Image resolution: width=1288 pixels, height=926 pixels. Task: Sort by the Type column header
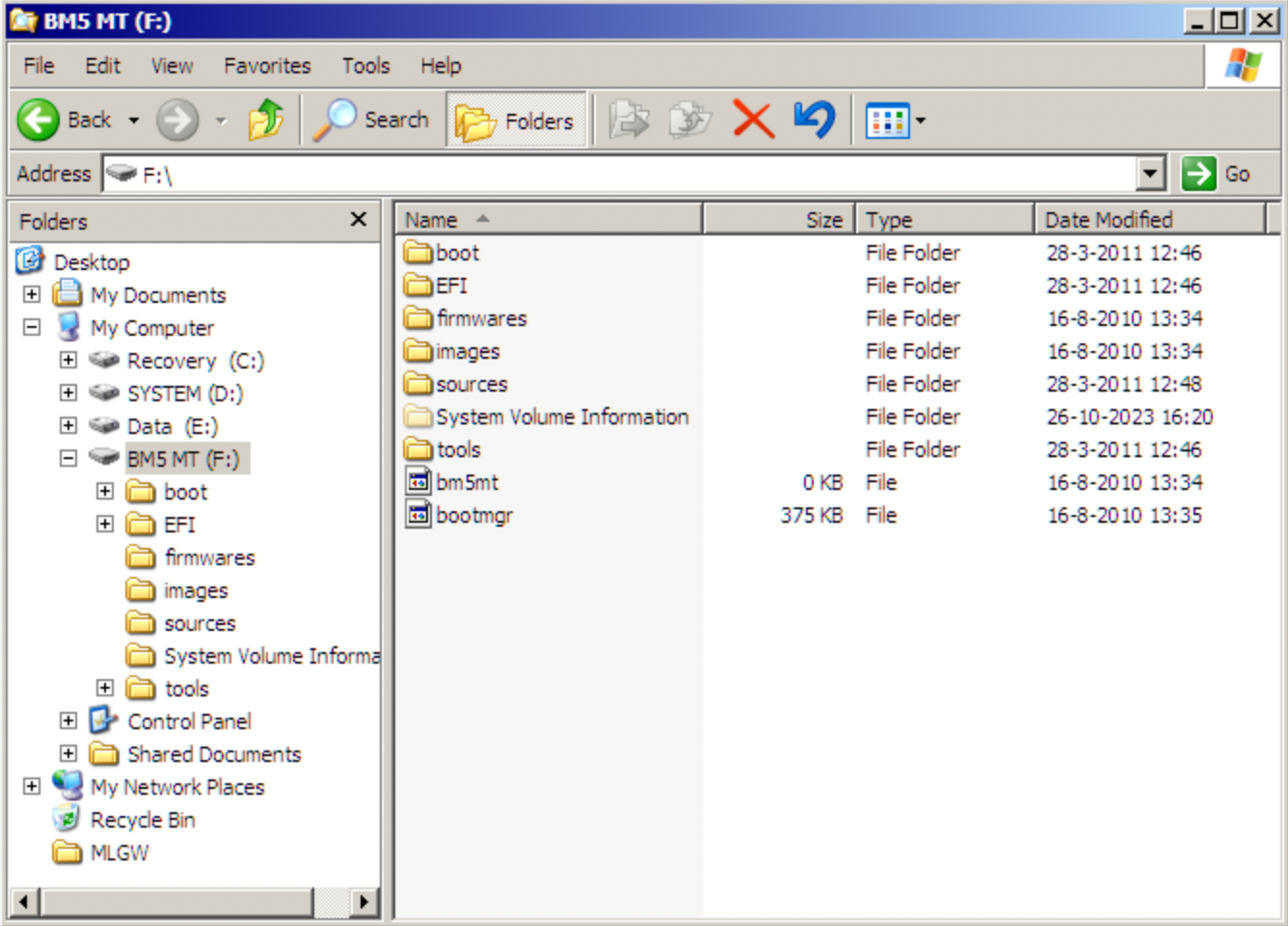945,220
